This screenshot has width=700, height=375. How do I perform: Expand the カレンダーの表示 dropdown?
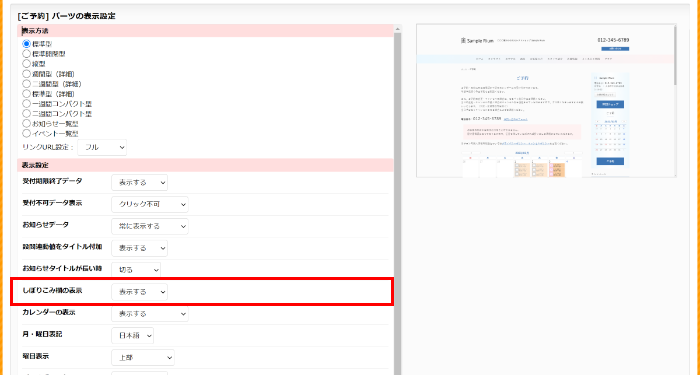(150, 314)
